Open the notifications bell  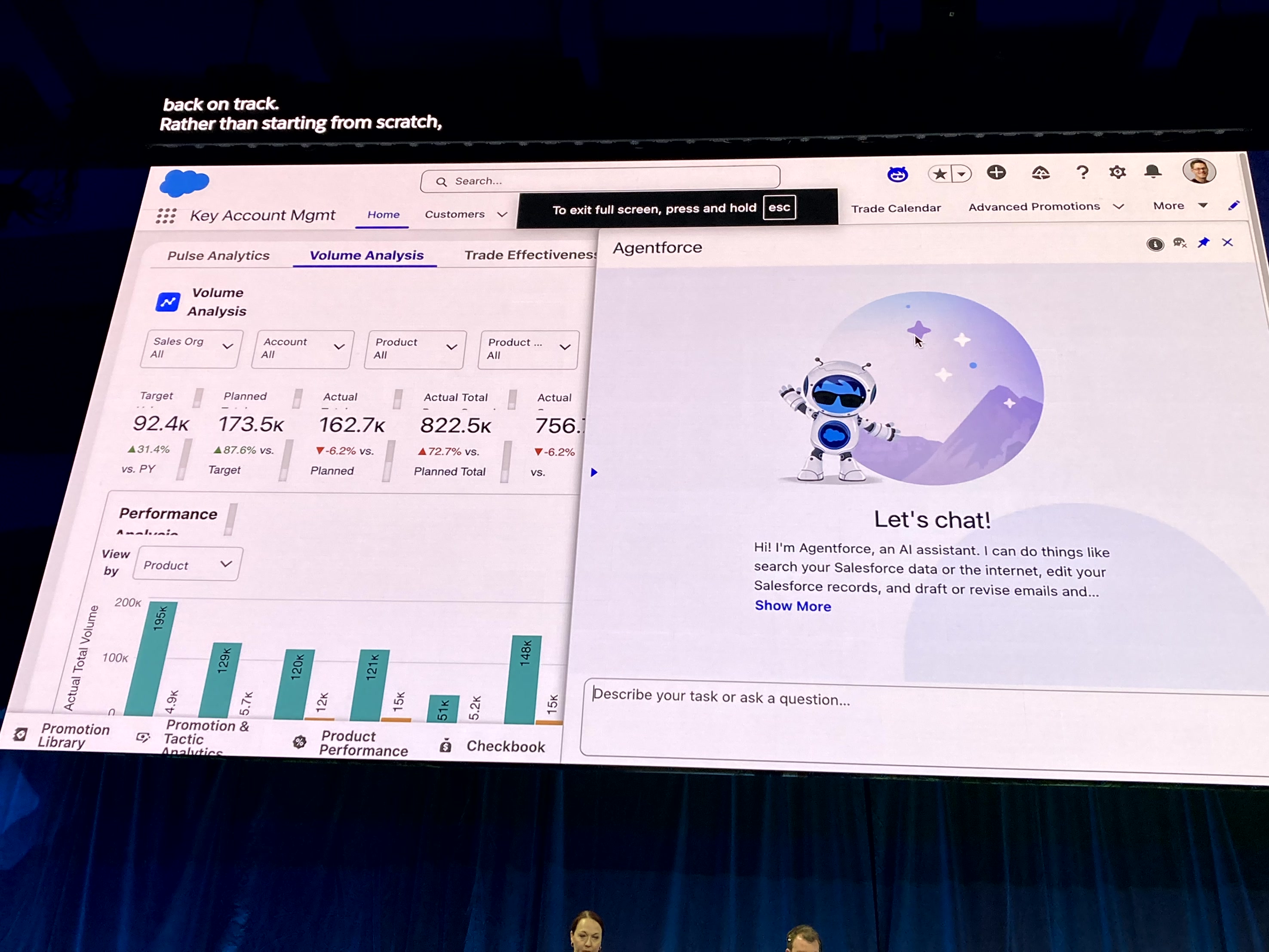(x=1152, y=172)
